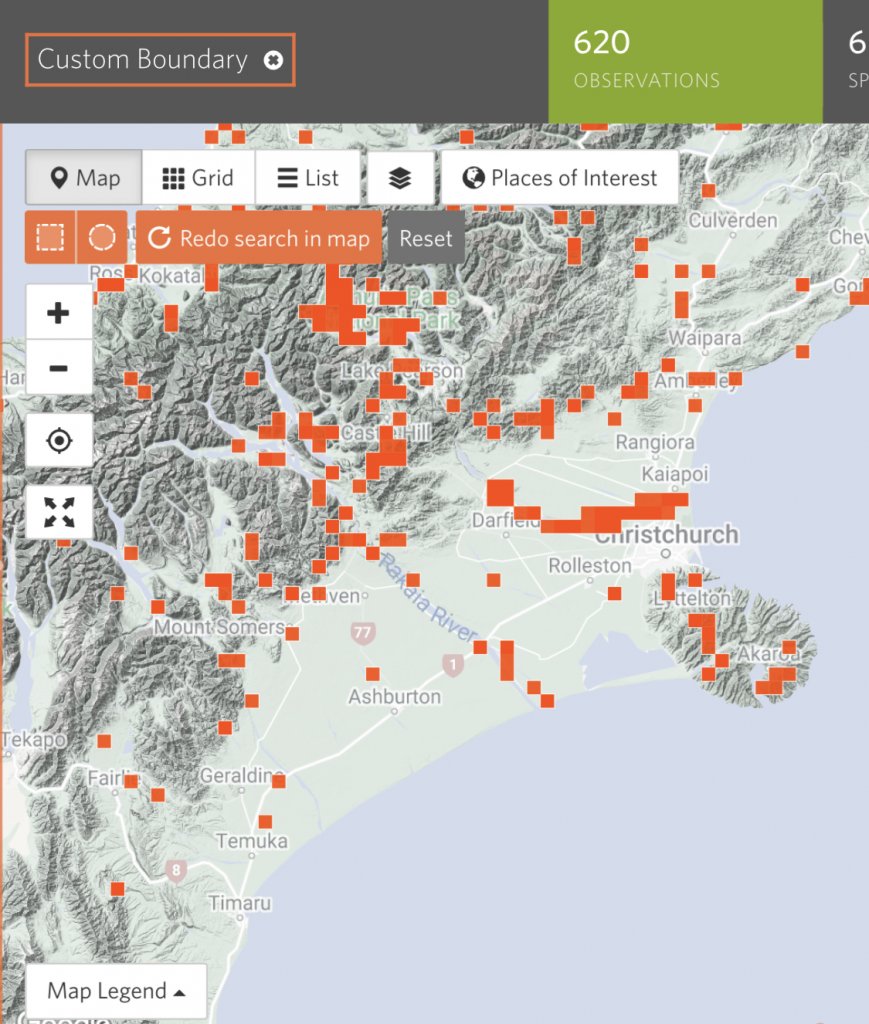The image size is (869, 1024).
Task: Select the circle boundary tool
Action: 102,238
